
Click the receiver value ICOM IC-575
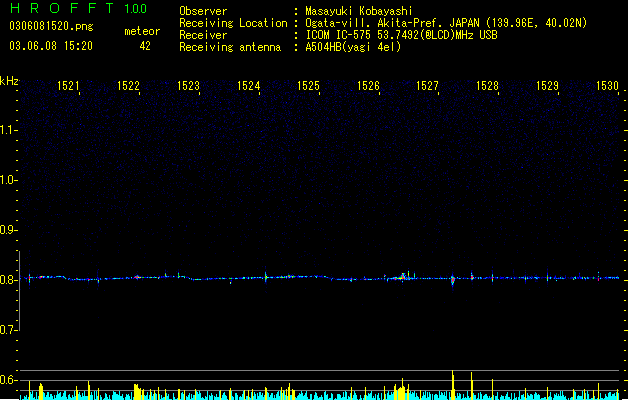[338, 35]
